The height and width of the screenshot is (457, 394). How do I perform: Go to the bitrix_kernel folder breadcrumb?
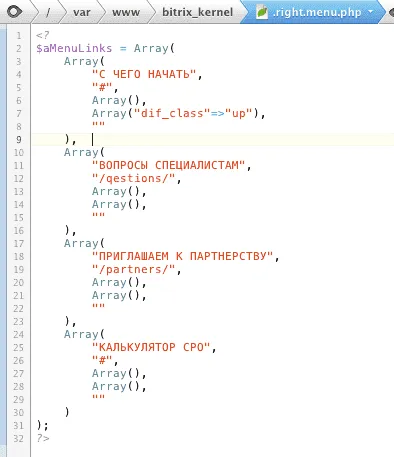(x=197, y=12)
